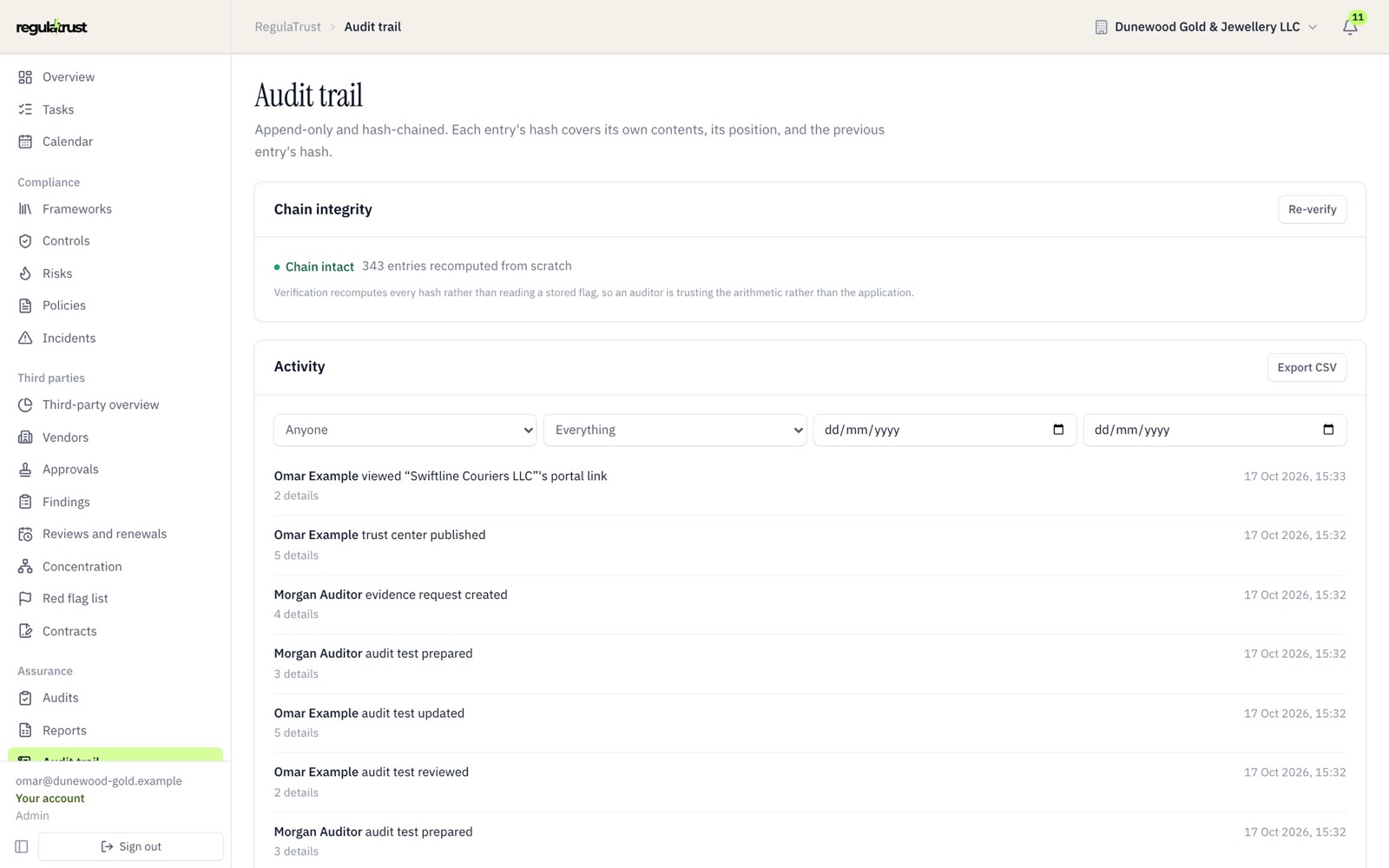Click the Approvals stamp icon
Viewport: 1389px width, 868px height.
[25, 470]
